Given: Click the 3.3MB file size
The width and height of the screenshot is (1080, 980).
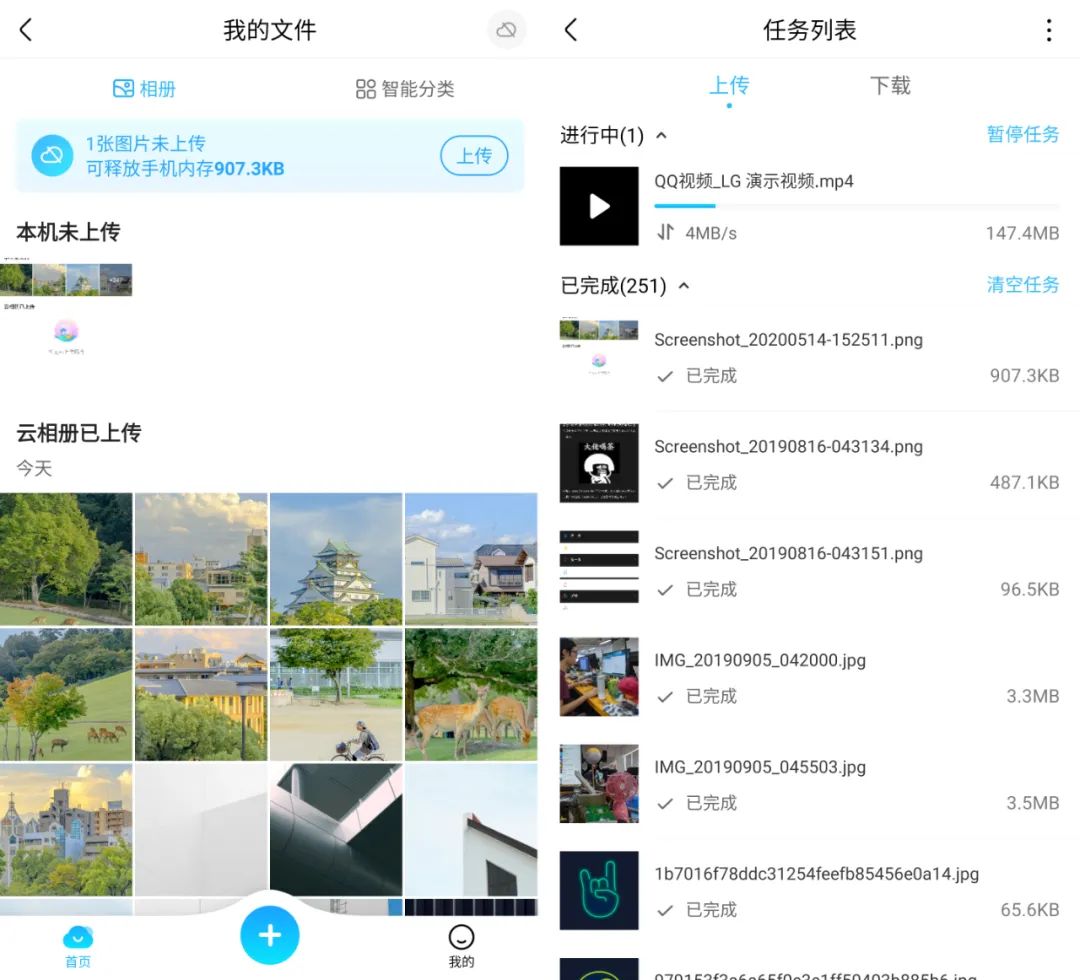Looking at the screenshot, I should click(x=1032, y=696).
